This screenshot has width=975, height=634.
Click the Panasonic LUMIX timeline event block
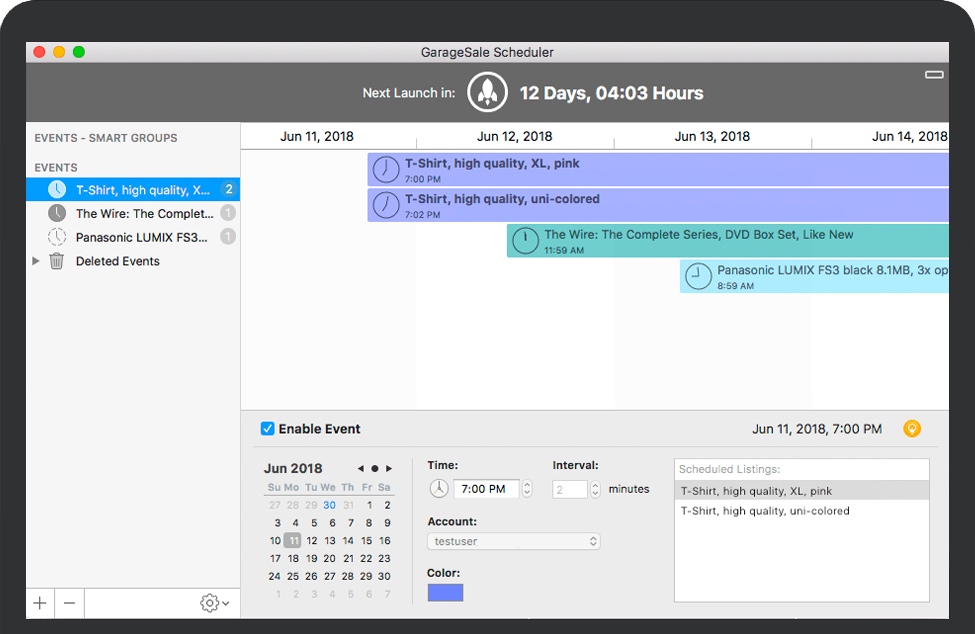click(x=814, y=277)
